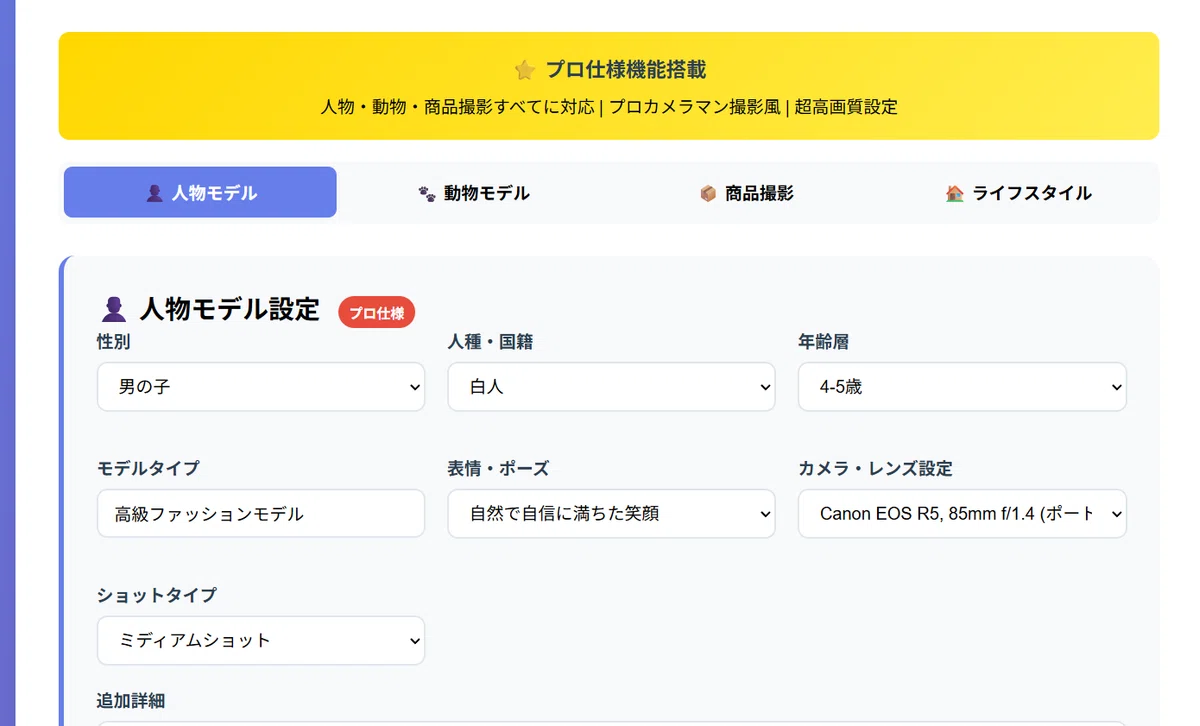1200x726 pixels.
Task: Click the banner subtitle about 超高画質設定
Action: 609,106
